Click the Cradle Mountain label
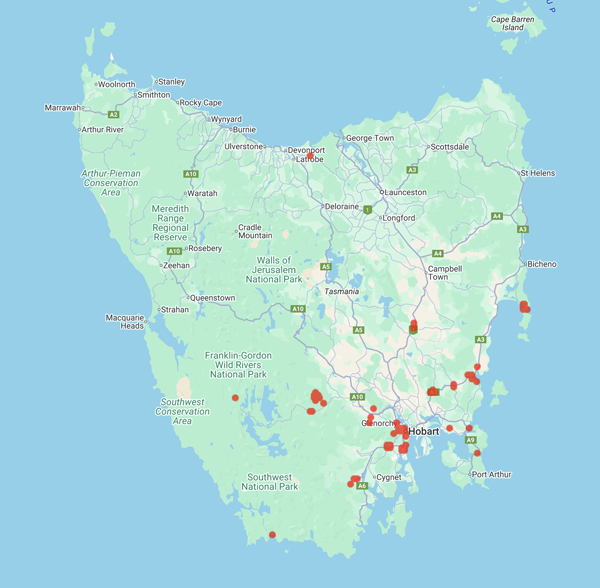Screen dimensions: 600x588 tap(254, 231)
